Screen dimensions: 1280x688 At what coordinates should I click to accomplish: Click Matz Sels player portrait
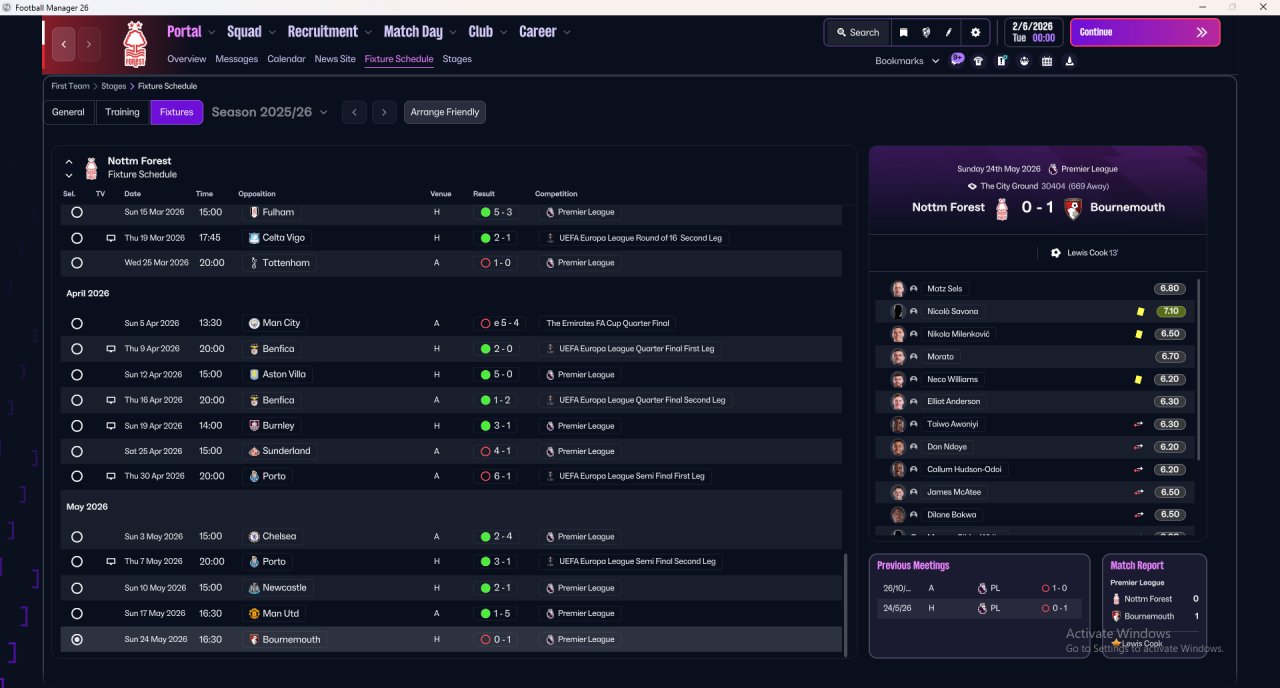(x=898, y=289)
